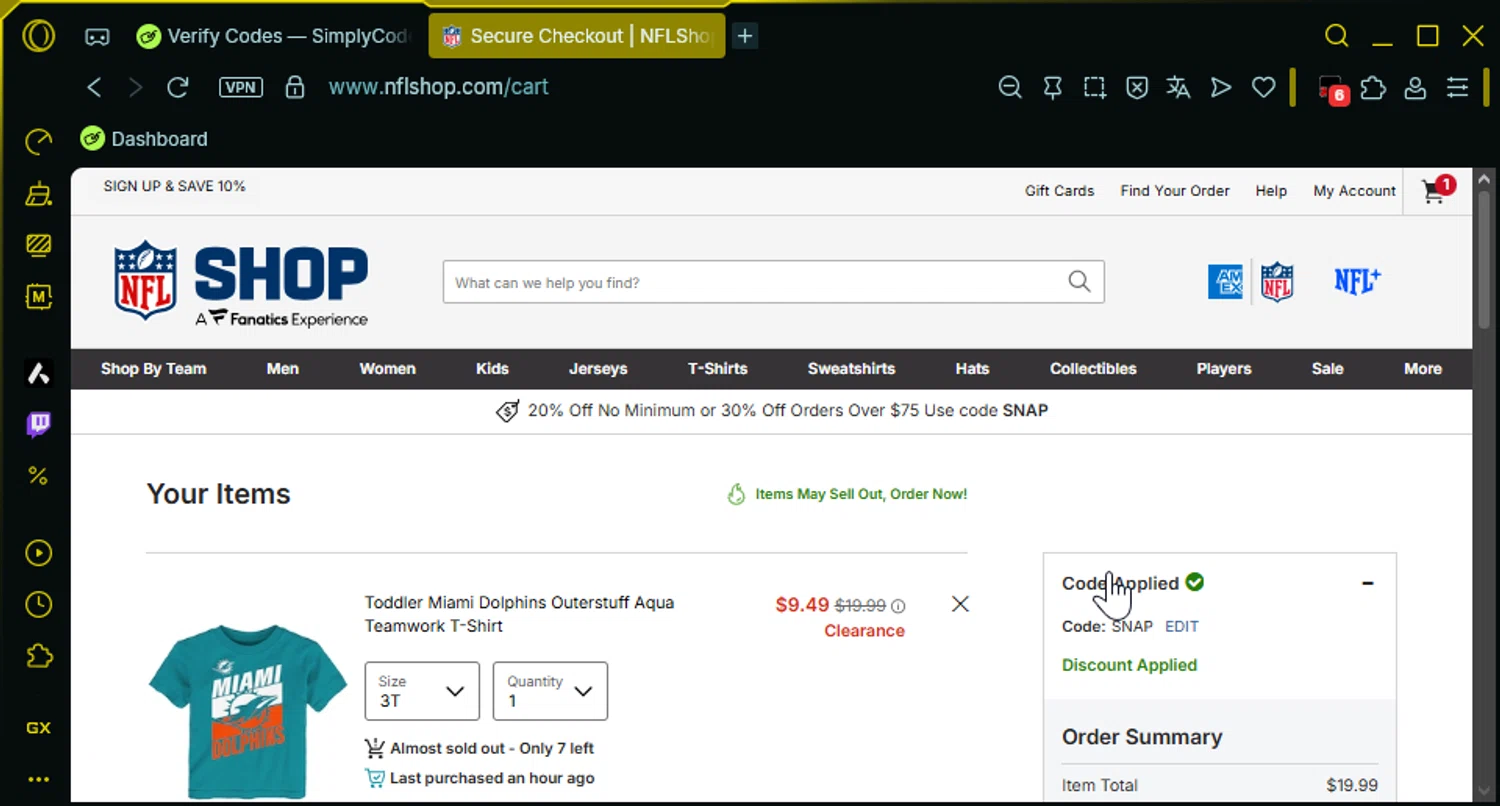1500x806 pixels.
Task: Open Easy Setup sliders icon
Action: [x=1457, y=88]
